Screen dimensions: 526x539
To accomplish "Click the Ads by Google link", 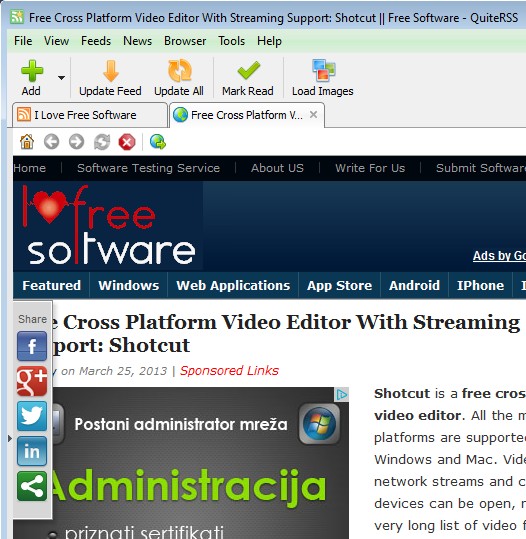I will pos(499,256).
